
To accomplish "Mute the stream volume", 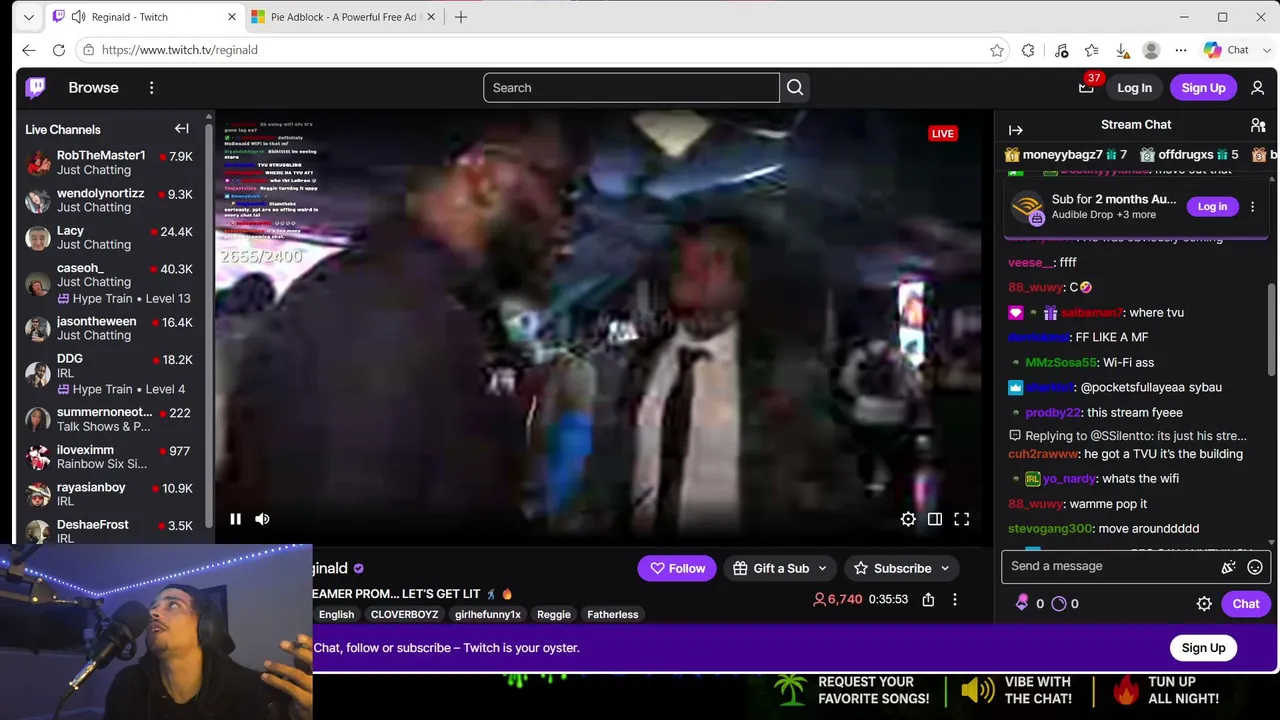I will (x=262, y=519).
